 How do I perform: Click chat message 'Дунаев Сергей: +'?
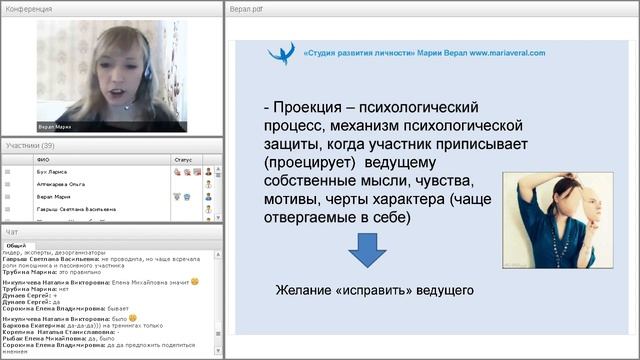tap(30, 296)
